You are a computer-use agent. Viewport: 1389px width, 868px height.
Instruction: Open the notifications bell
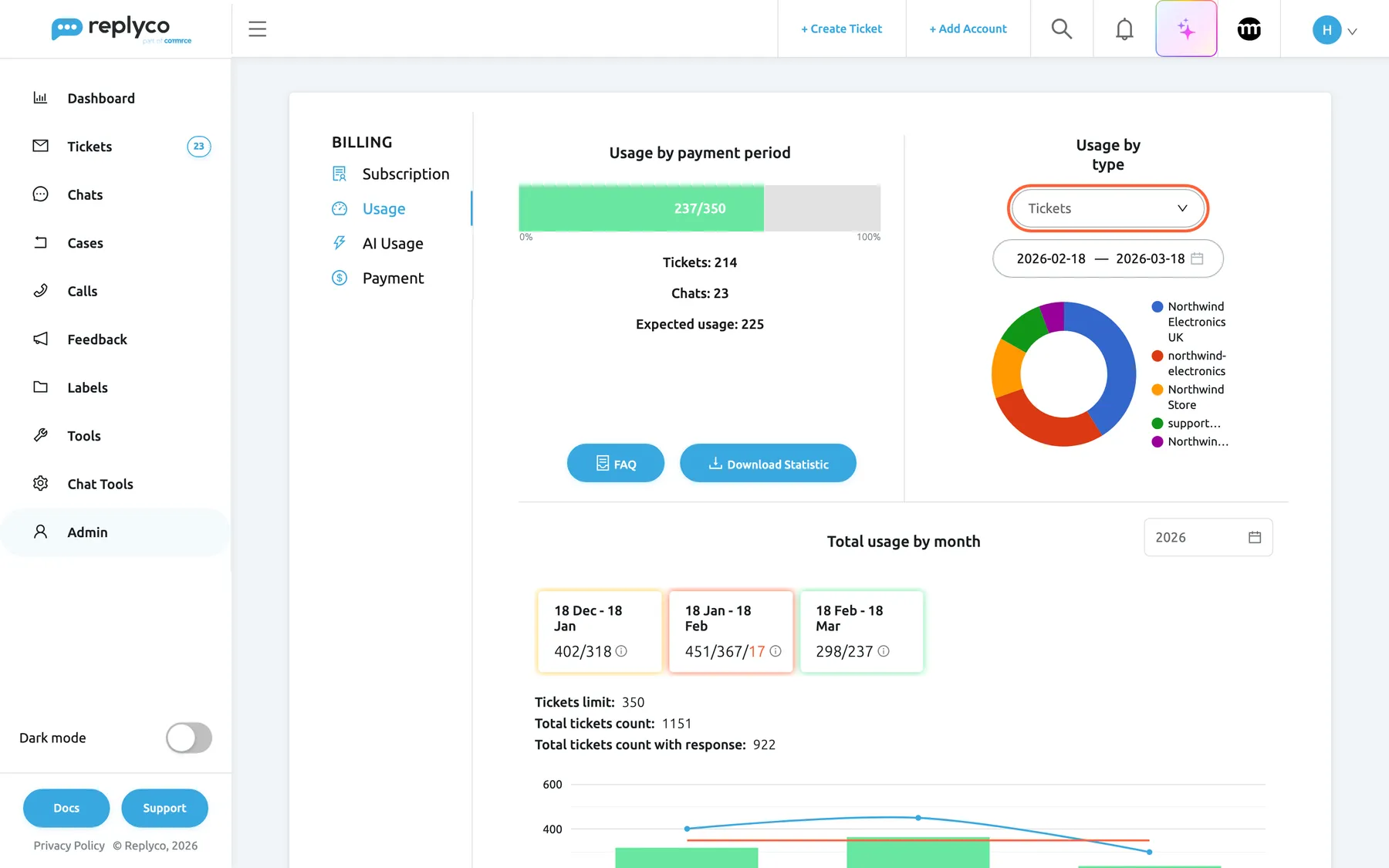(x=1124, y=29)
